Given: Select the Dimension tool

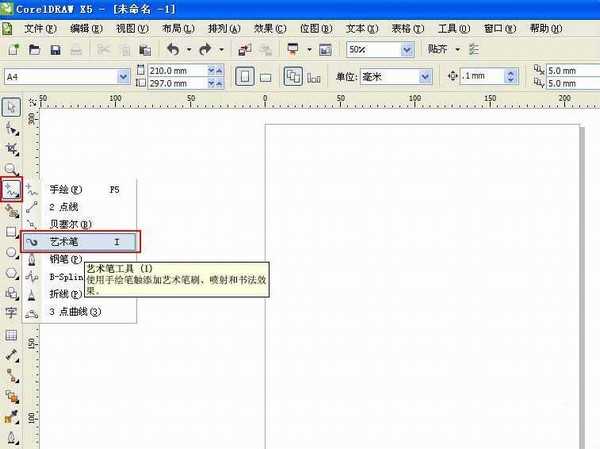Looking at the screenshot, I should click(x=11, y=355).
